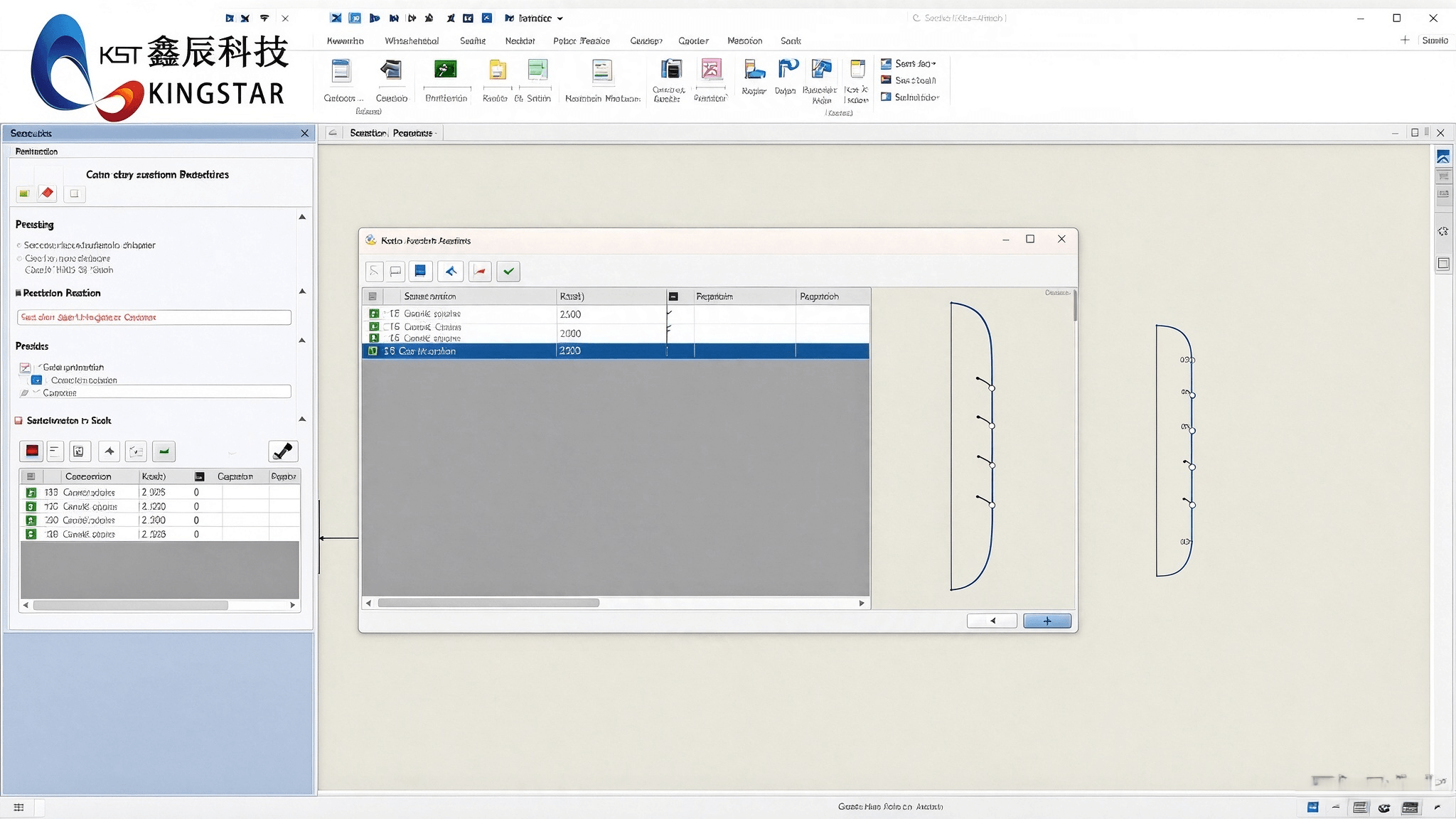Toggle the blue checkbox under Presides section
The height and width of the screenshot is (819, 1456).
click(x=36, y=380)
